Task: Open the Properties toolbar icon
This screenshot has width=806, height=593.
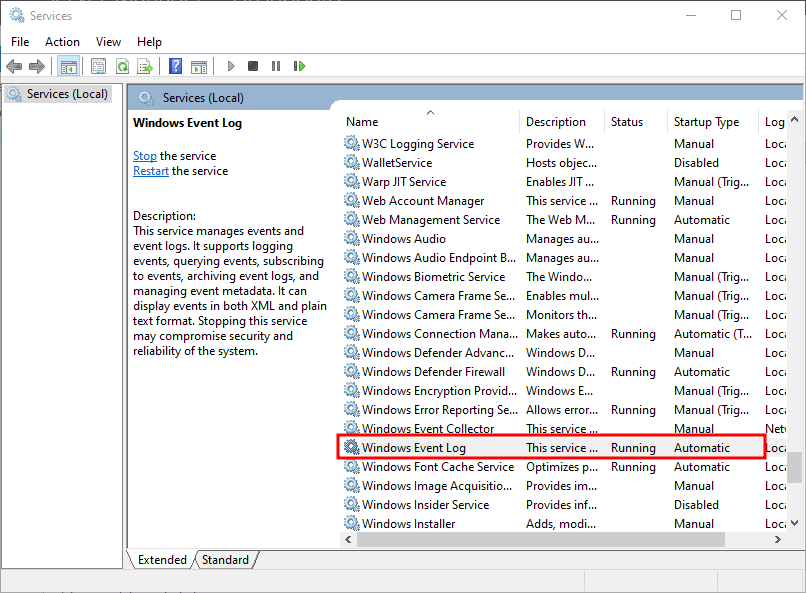Action: pyautogui.click(x=98, y=66)
